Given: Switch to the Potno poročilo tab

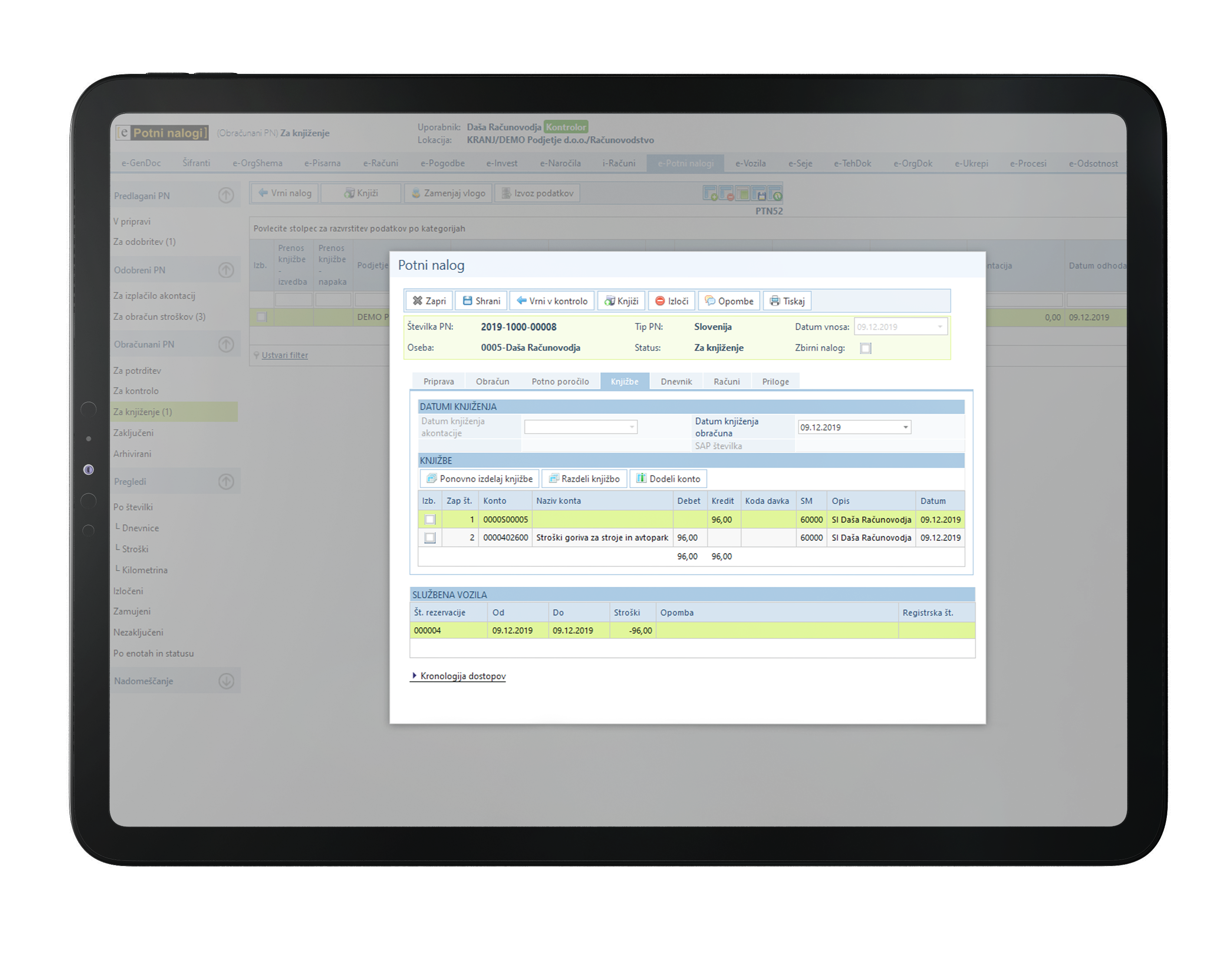Looking at the screenshot, I should point(560,382).
